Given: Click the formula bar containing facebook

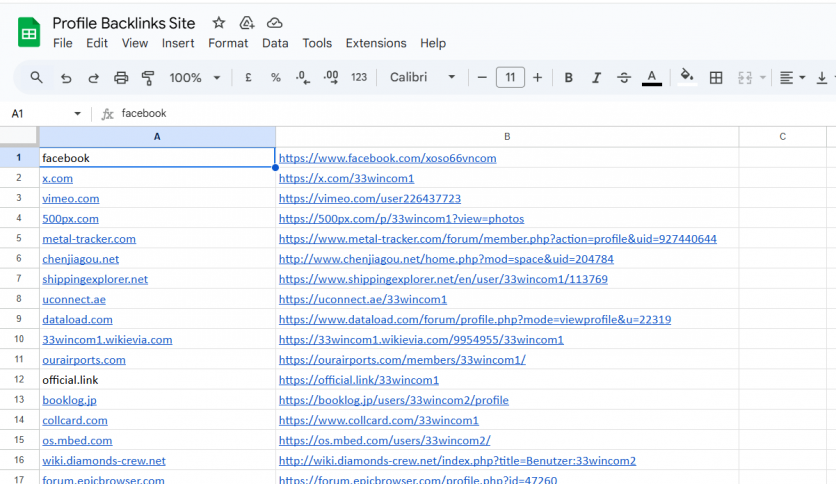Looking at the screenshot, I should point(475,114).
